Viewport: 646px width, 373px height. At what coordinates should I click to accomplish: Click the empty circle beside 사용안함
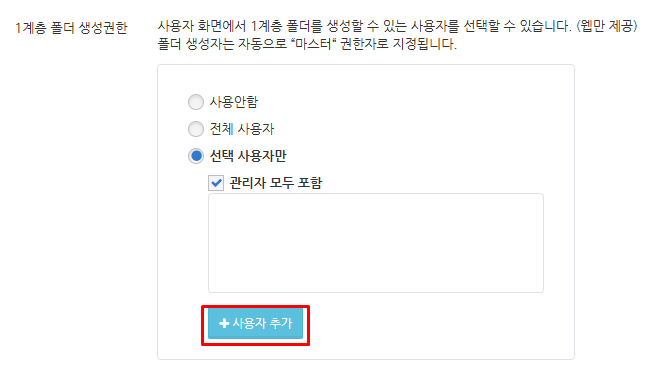click(x=196, y=102)
